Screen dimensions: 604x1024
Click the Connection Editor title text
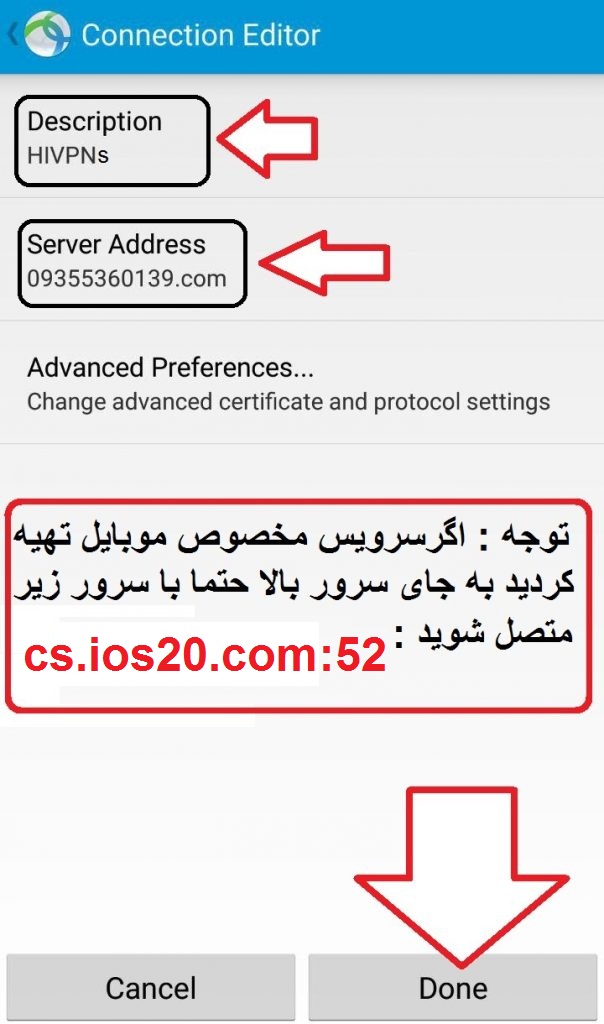pos(200,35)
